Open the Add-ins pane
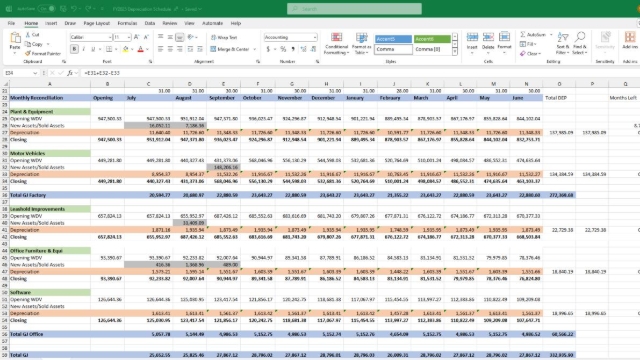This screenshot has height=360, width=640. click(630, 41)
